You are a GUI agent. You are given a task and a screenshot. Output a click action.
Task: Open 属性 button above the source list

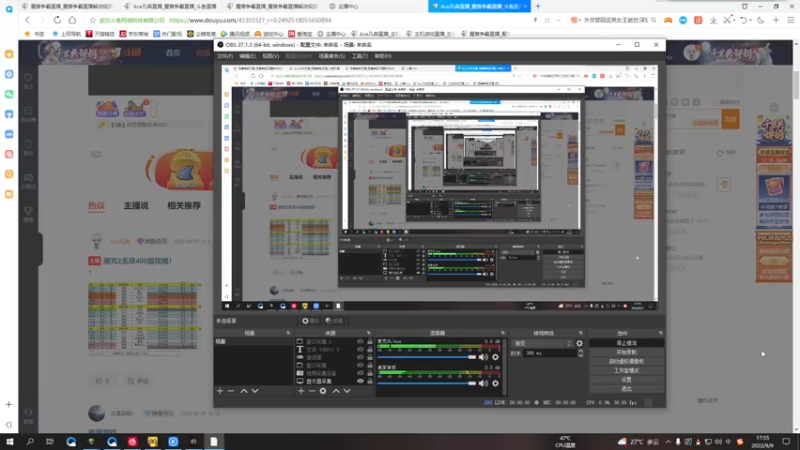coord(310,321)
